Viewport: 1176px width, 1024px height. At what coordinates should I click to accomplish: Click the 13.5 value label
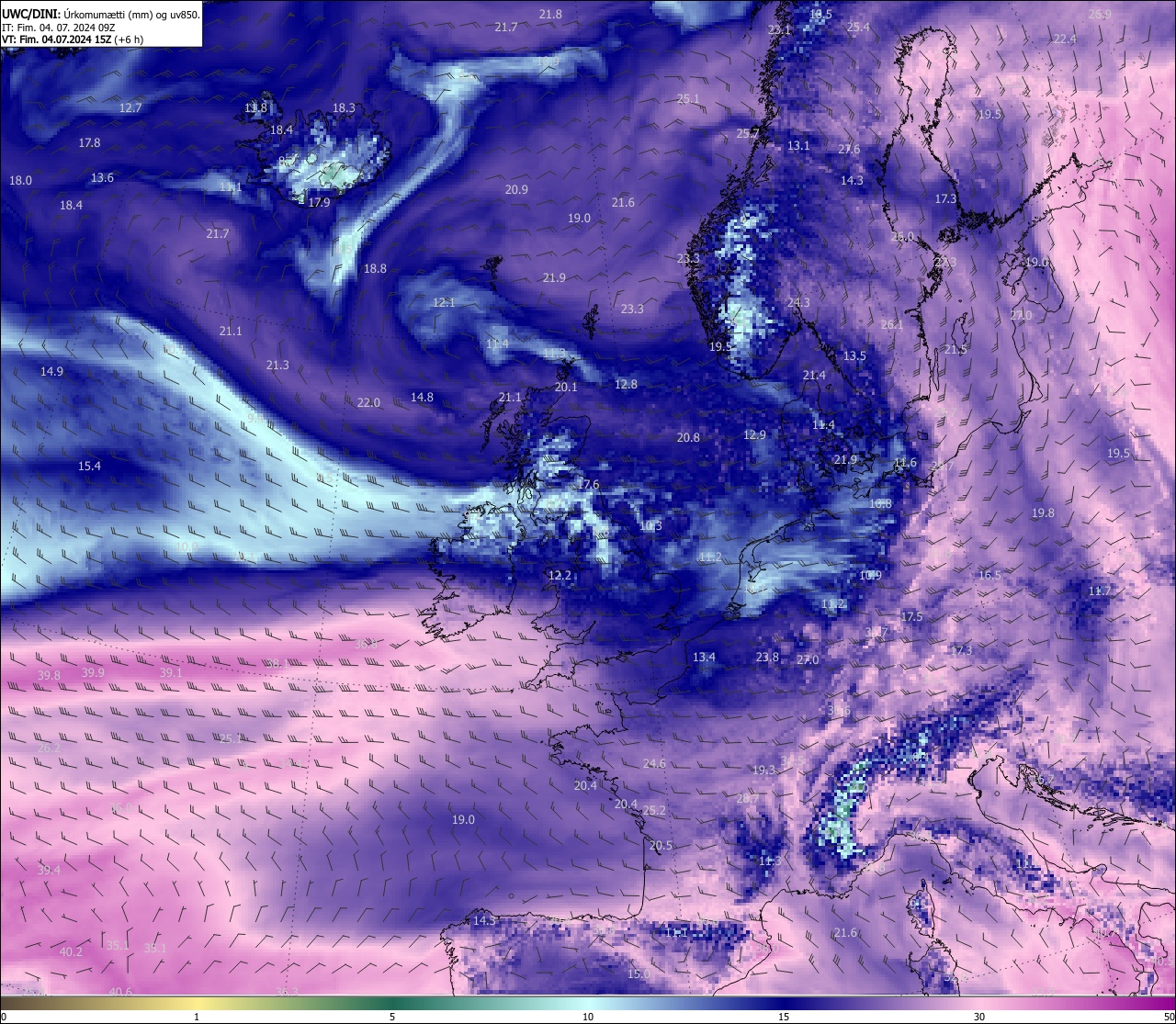tap(854, 355)
